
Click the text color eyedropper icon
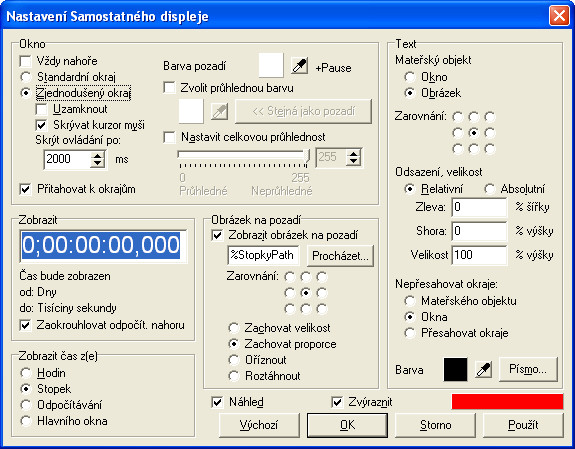483,369
